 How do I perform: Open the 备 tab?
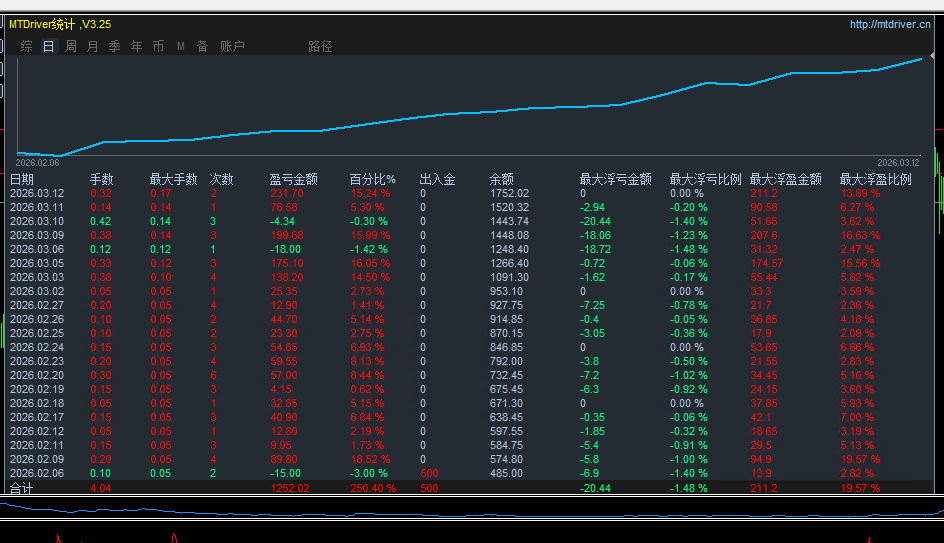coord(202,46)
